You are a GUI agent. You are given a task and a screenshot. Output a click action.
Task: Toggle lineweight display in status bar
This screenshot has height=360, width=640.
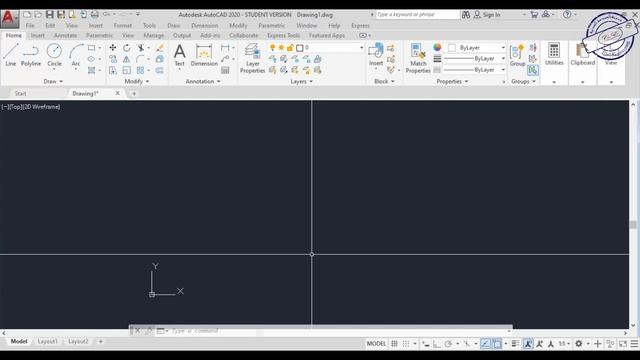click(x=516, y=344)
